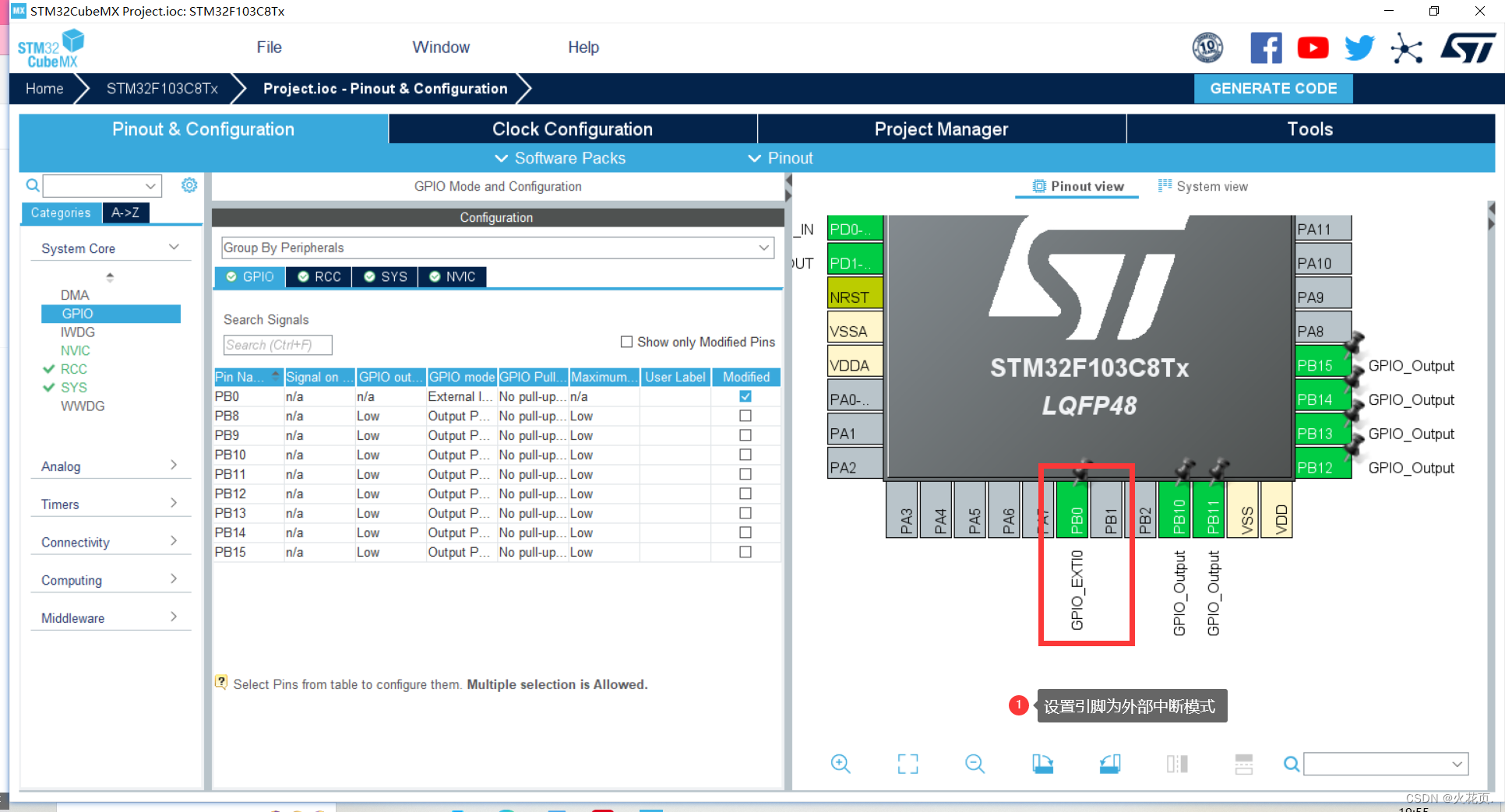
Task: Switch to the Tools tab
Action: (1310, 129)
